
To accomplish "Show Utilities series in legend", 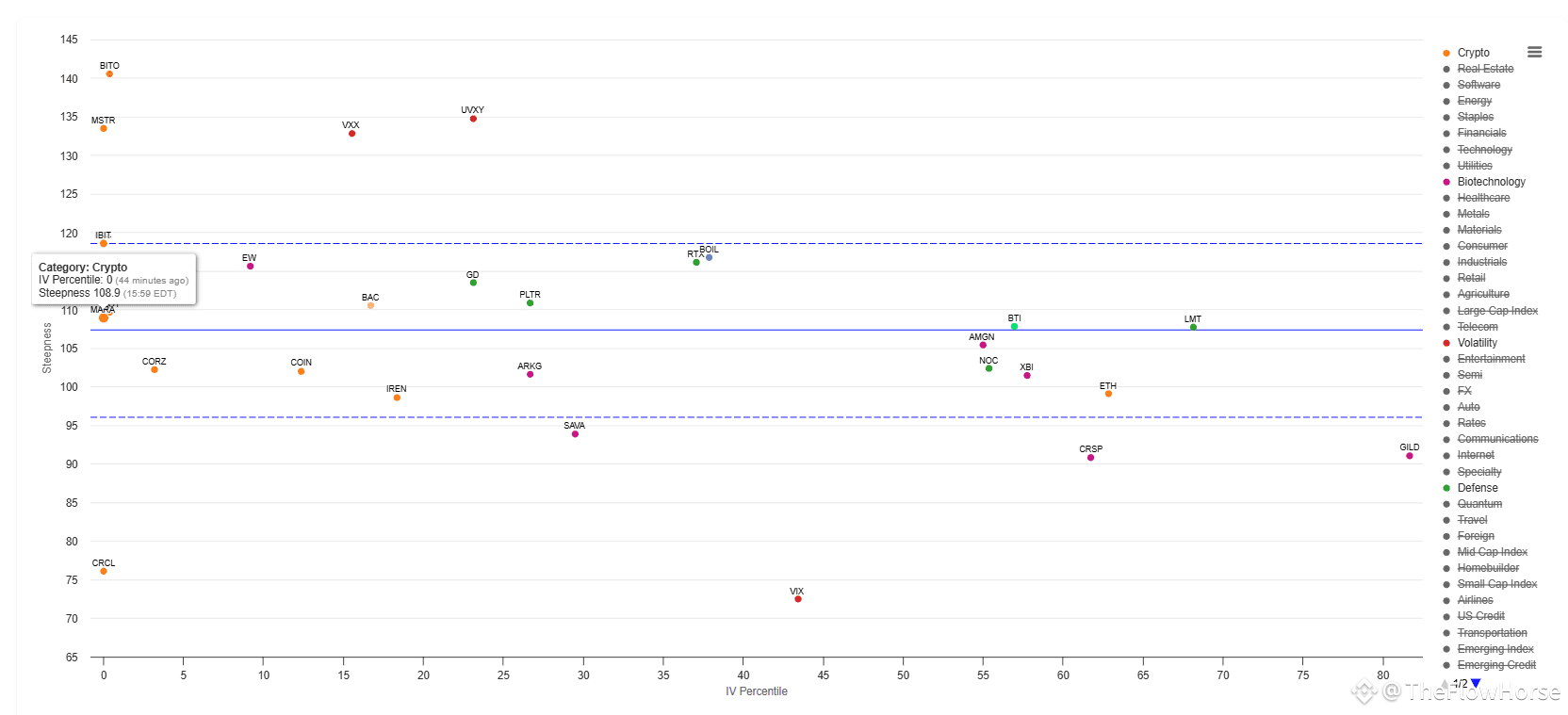I will tap(1475, 166).
